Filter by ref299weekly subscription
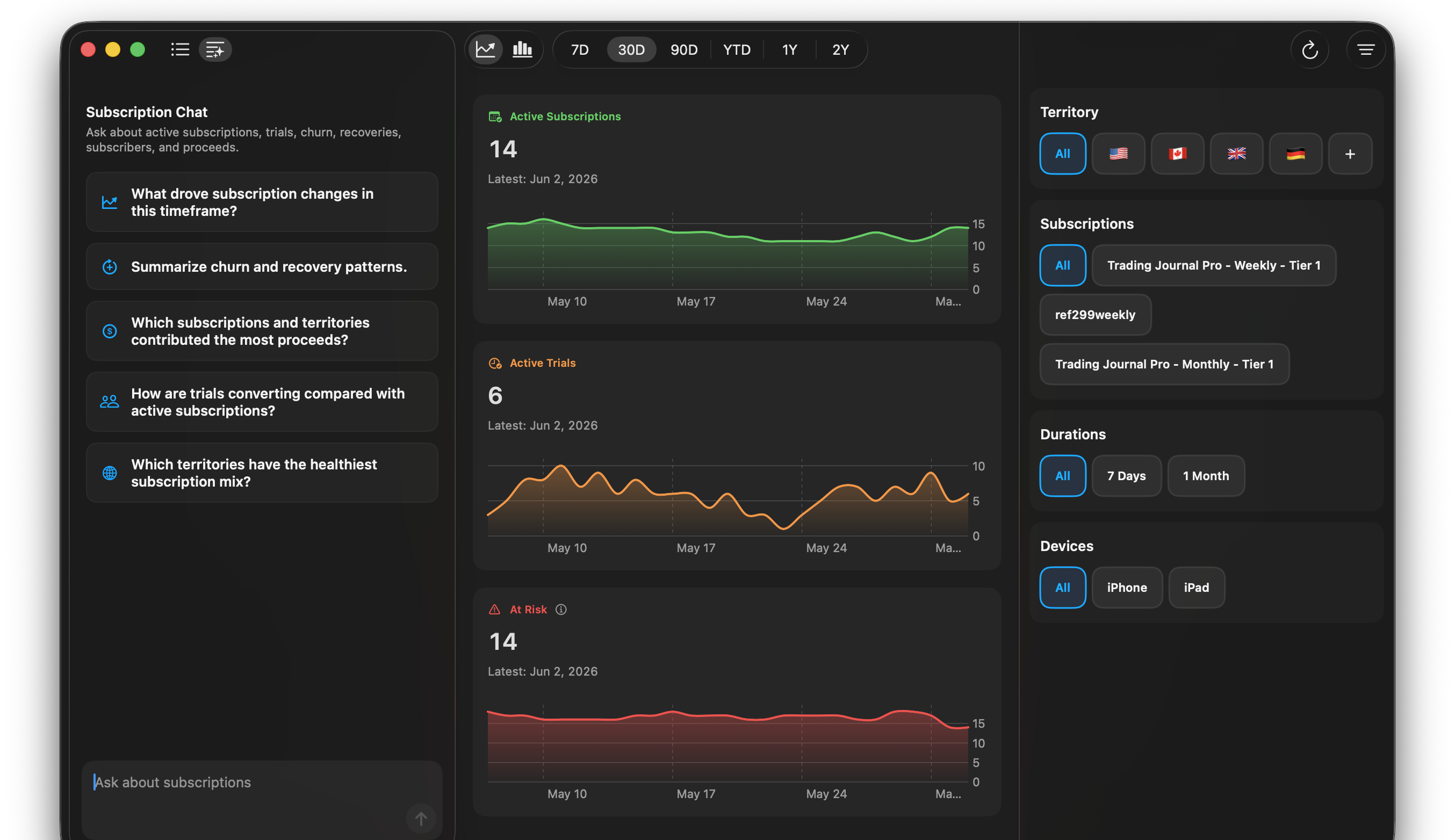Viewport: 1455px width, 840px height. (1095, 314)
